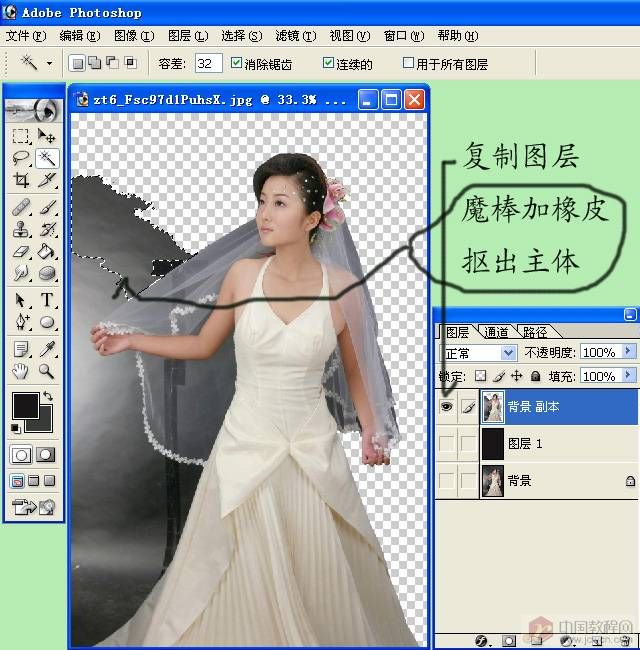Screen dimensions: 640x650
Task: Select the Eyedropper tool
Action: (x=47, y=348)
